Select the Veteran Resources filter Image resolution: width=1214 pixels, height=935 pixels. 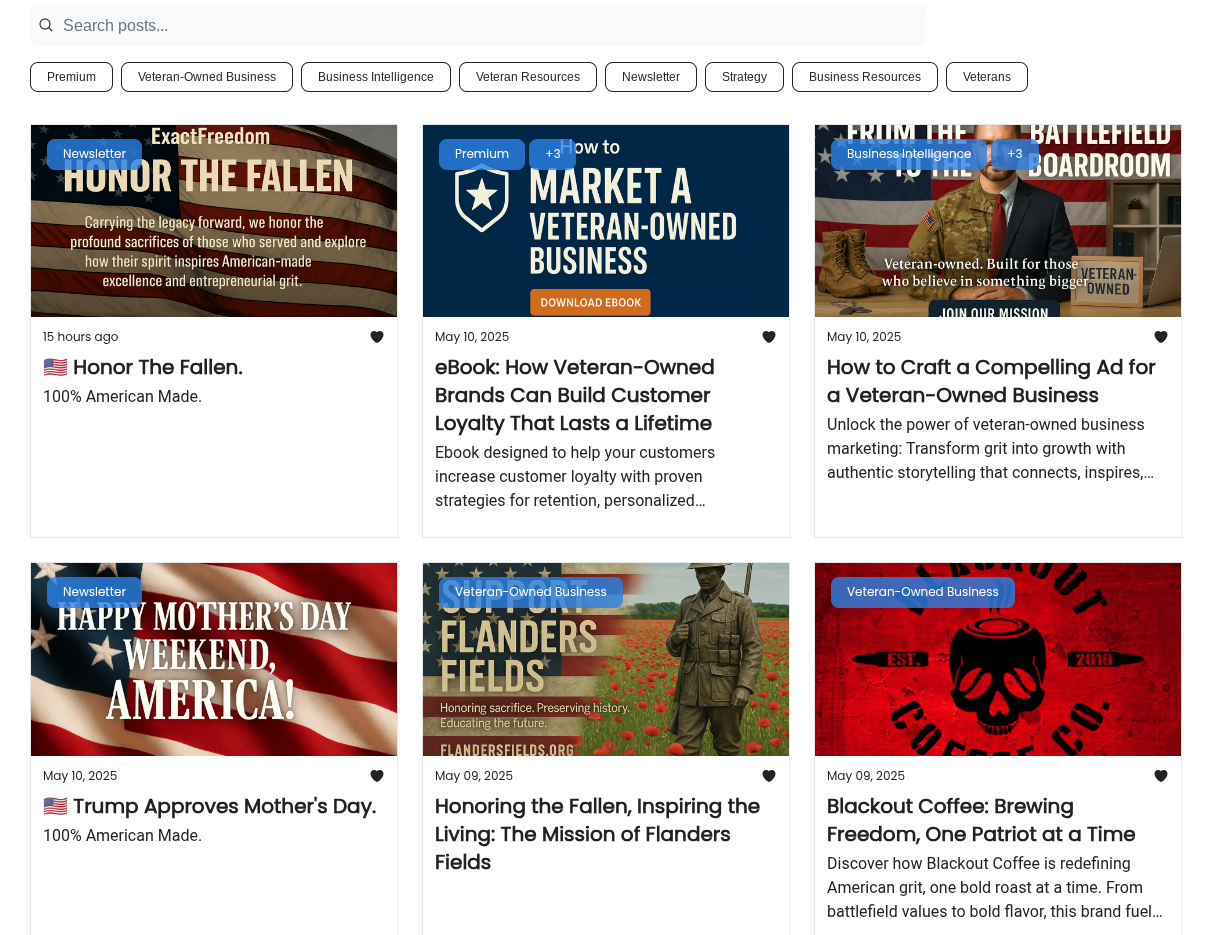pyautogui.click(x=528, y=77)
